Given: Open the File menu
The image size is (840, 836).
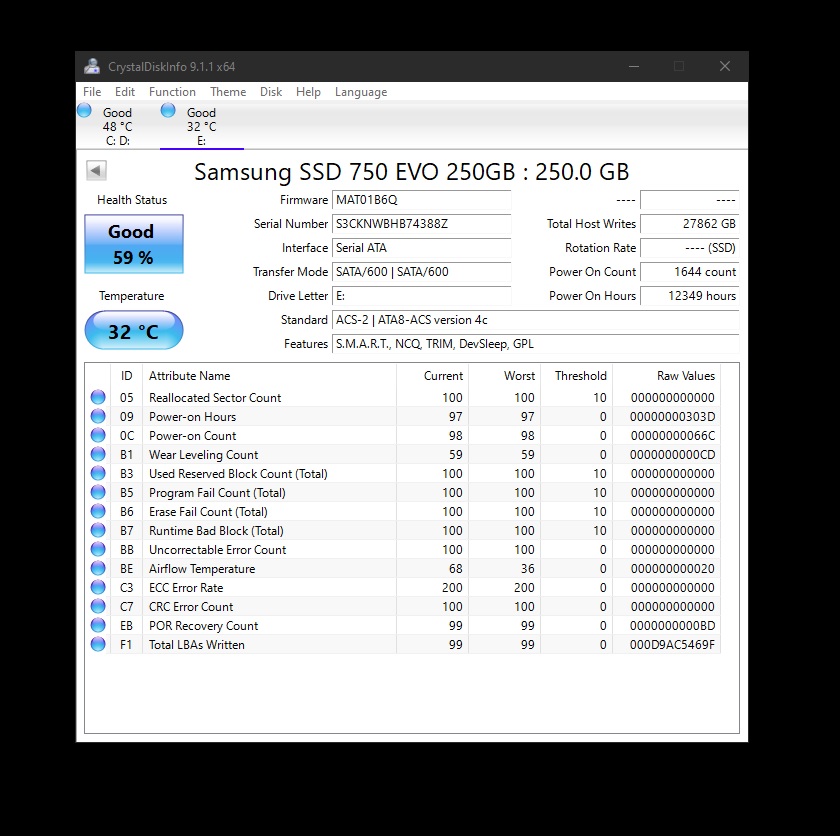Looking at the screenshot, I should coord(92,92).
